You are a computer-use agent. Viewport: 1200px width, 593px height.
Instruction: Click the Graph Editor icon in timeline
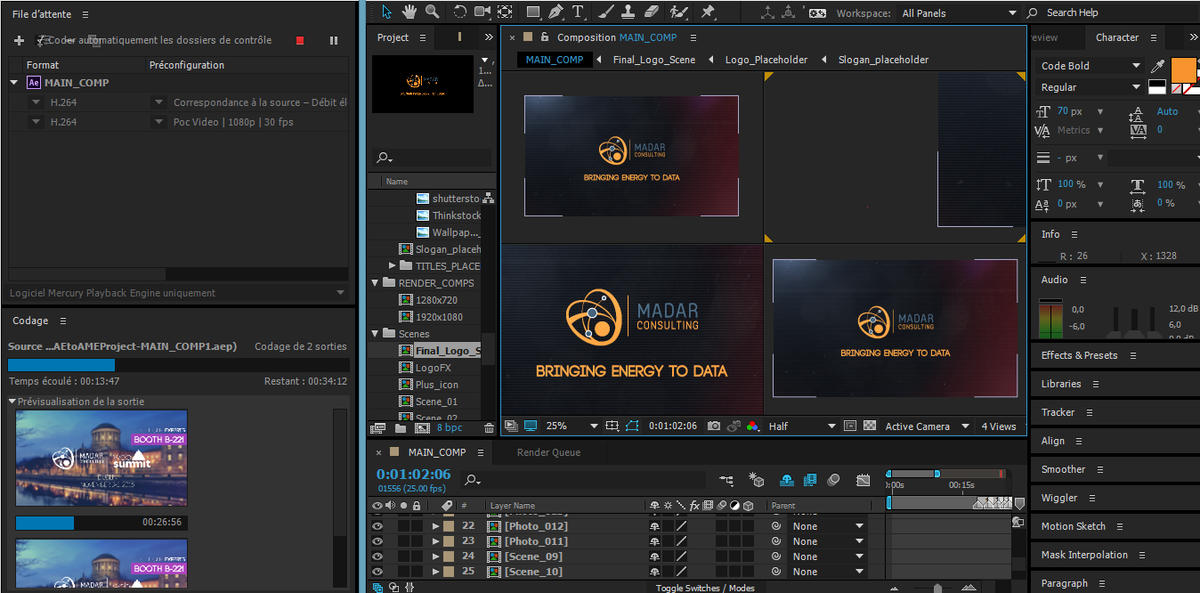[864, 481]
